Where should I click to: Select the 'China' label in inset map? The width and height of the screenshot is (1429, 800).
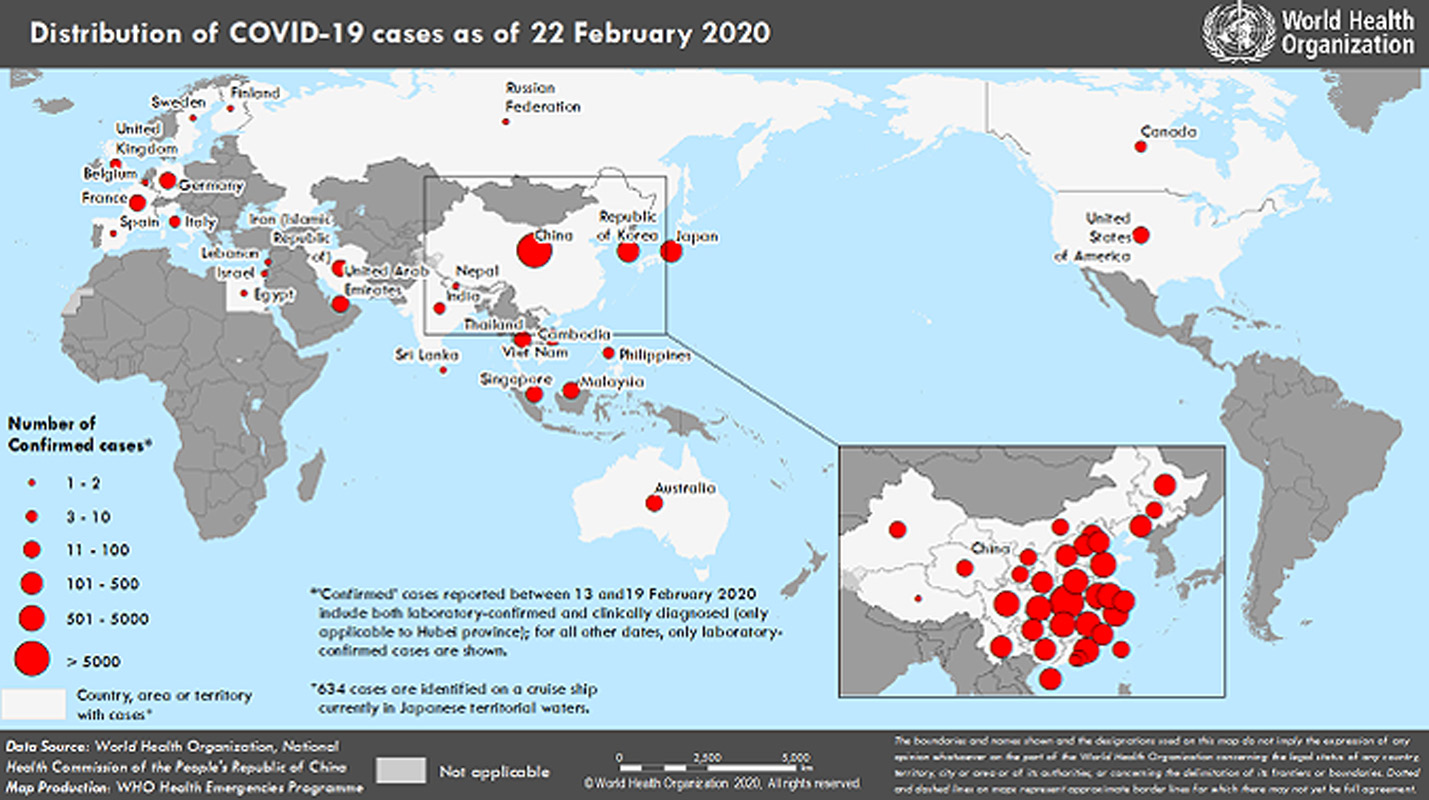(989, 549)
